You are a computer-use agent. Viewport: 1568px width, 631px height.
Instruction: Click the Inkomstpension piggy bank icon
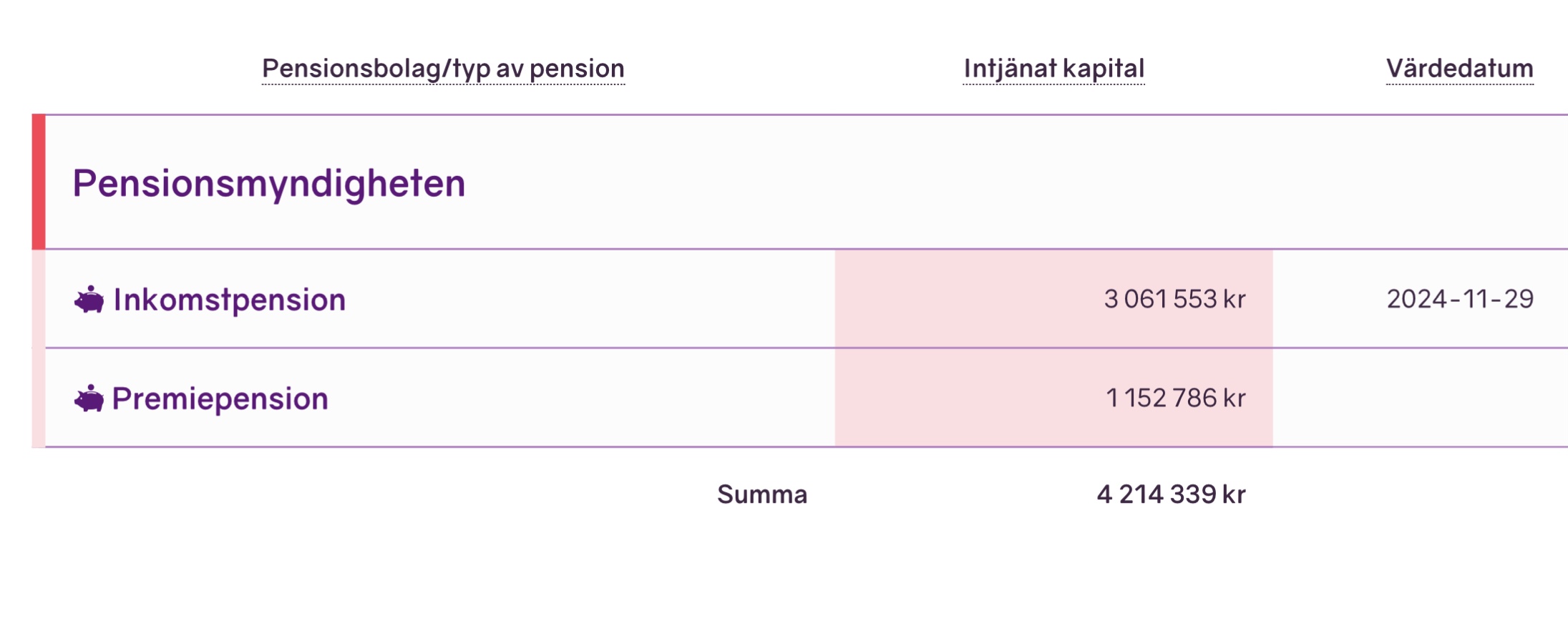(x=89, y=300)
